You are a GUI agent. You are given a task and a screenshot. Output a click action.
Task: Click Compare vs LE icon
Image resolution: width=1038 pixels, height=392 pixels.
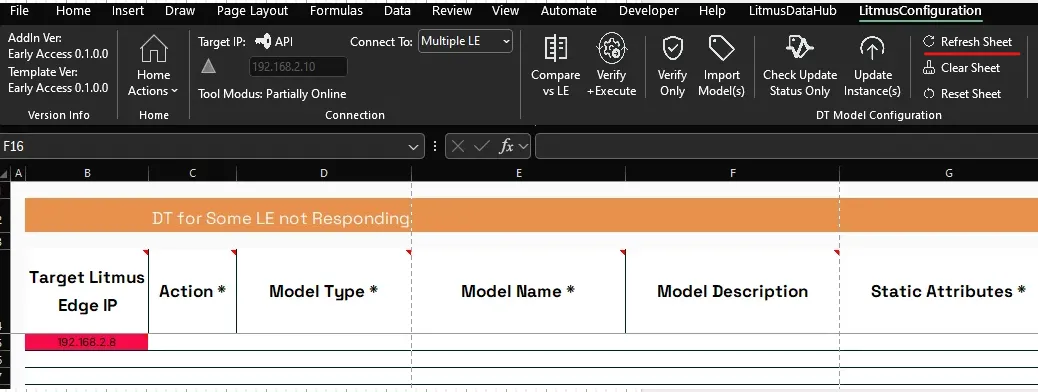(555, 48)
